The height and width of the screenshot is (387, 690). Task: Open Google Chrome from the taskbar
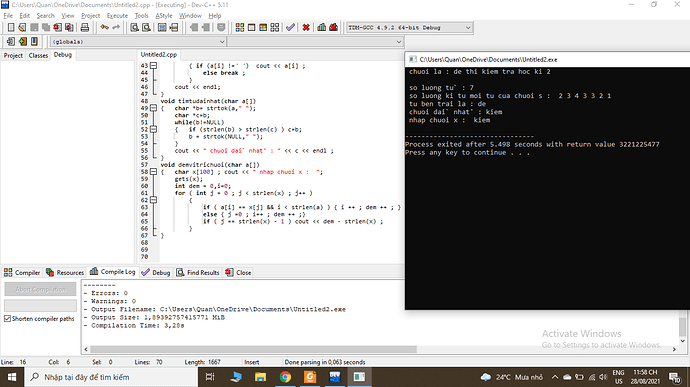(x=285, y=377)
